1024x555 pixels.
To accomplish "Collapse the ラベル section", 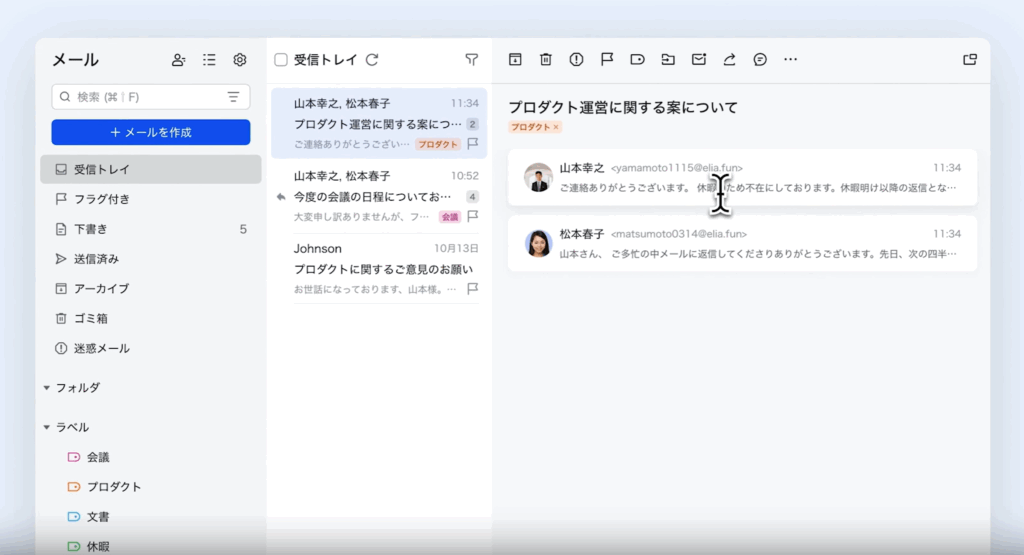I will coord(46,427).
